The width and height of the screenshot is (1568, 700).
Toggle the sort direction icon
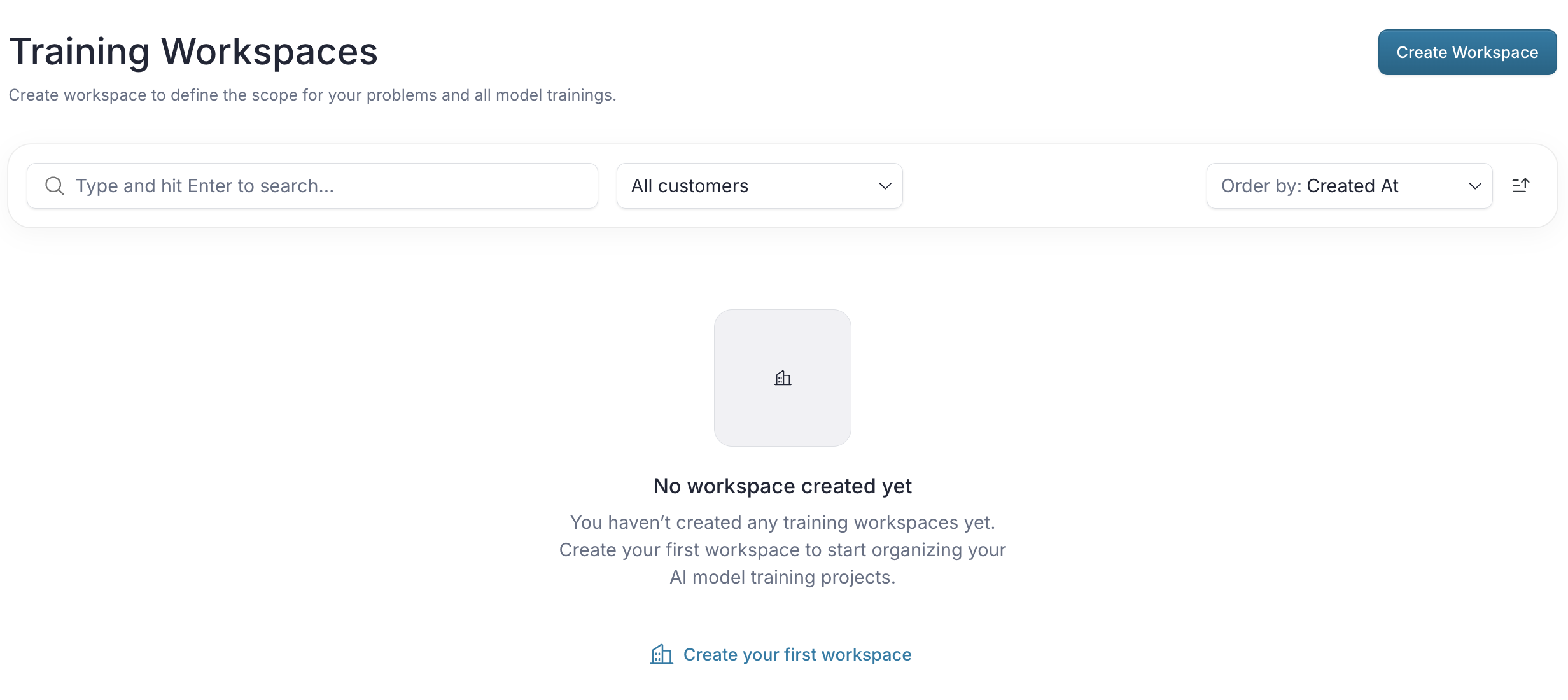(1520, 186)
